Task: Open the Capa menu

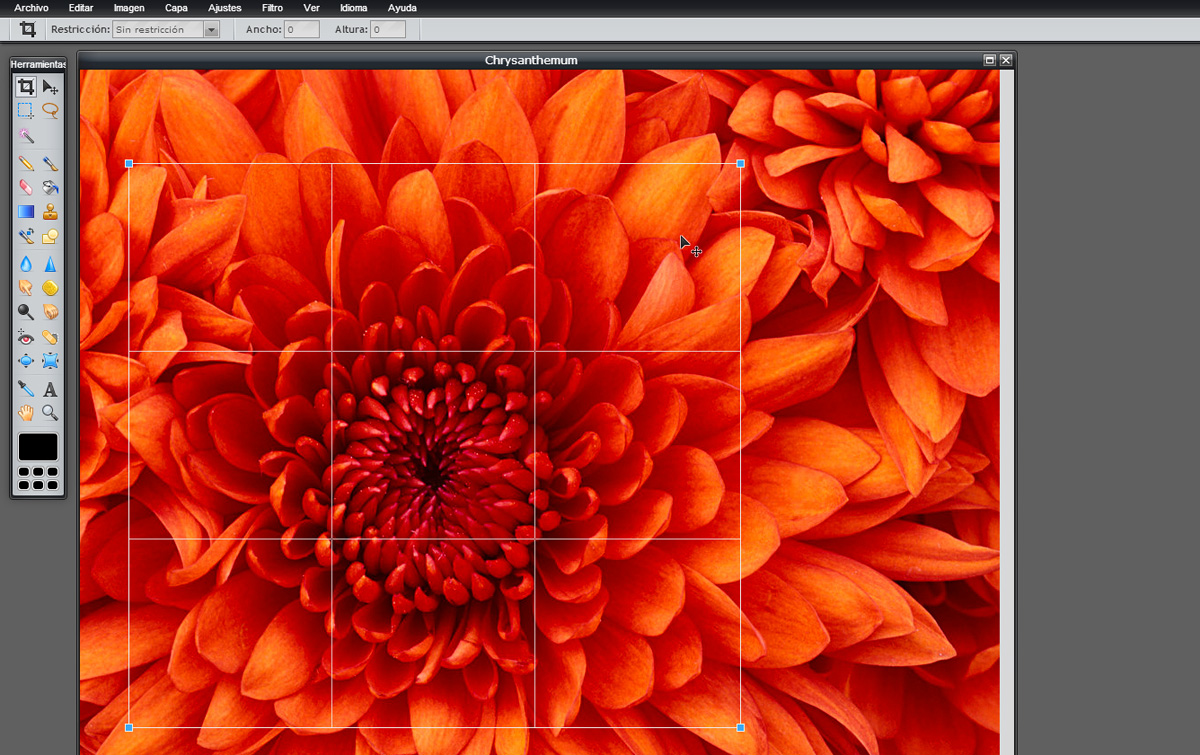Action: pyautogui.click(x=176, y=8)
